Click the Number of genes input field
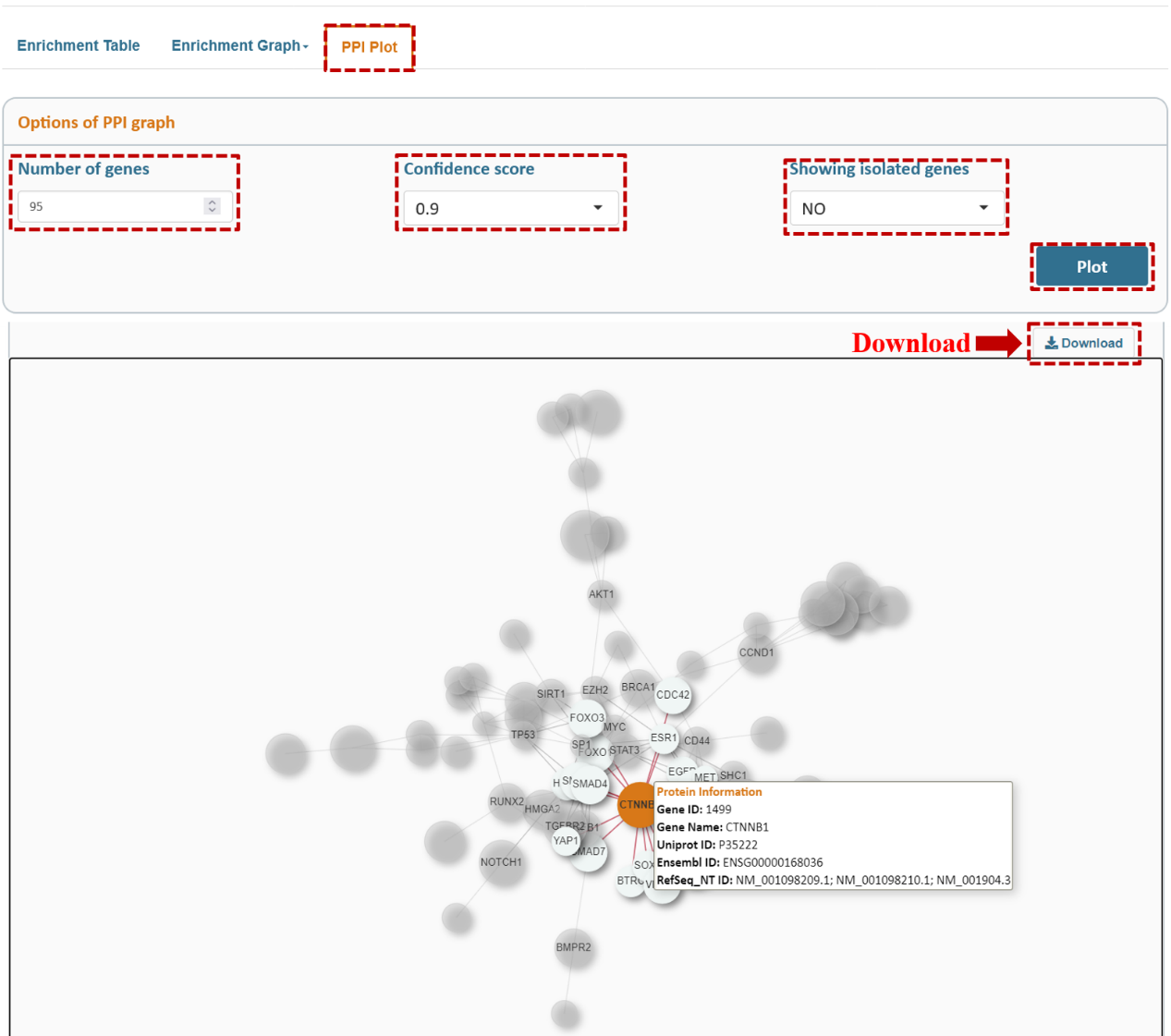 coord(111,206)
